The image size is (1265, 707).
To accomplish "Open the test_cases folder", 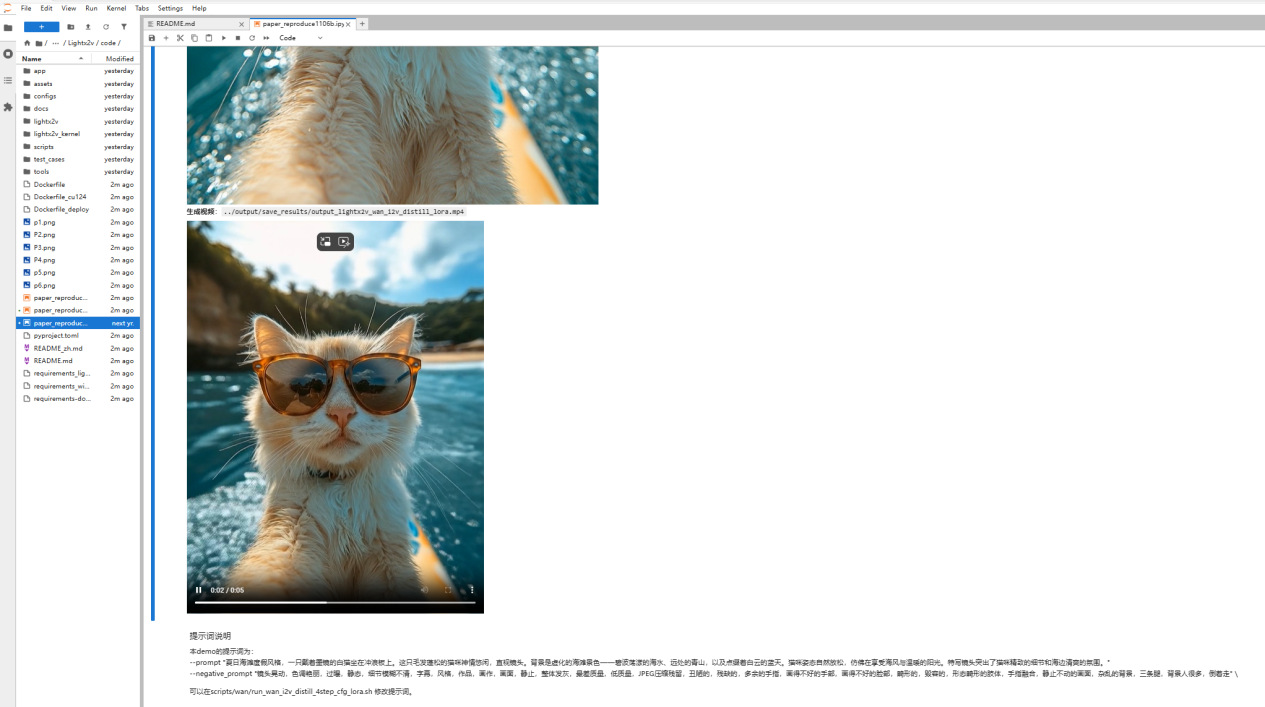I will (78, 159).
